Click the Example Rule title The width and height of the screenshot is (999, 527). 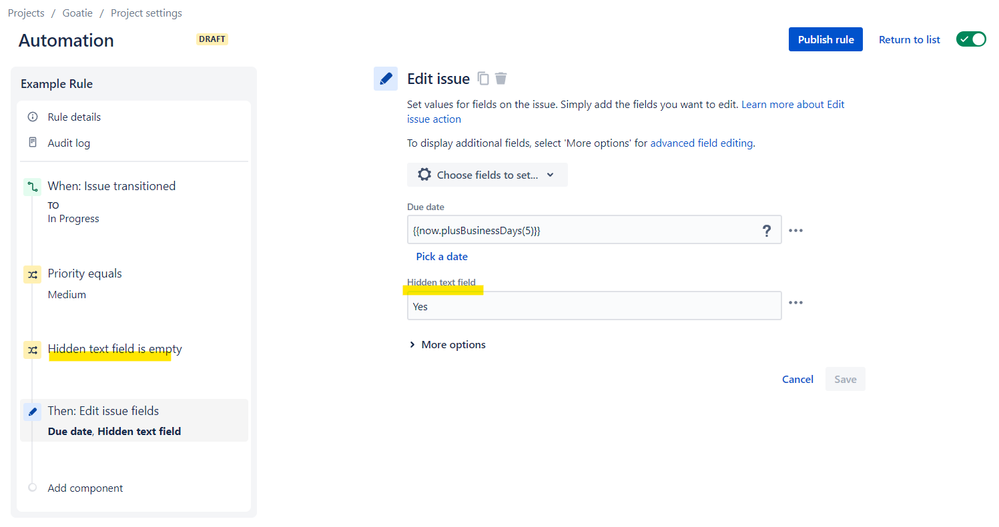coord(57,83)
